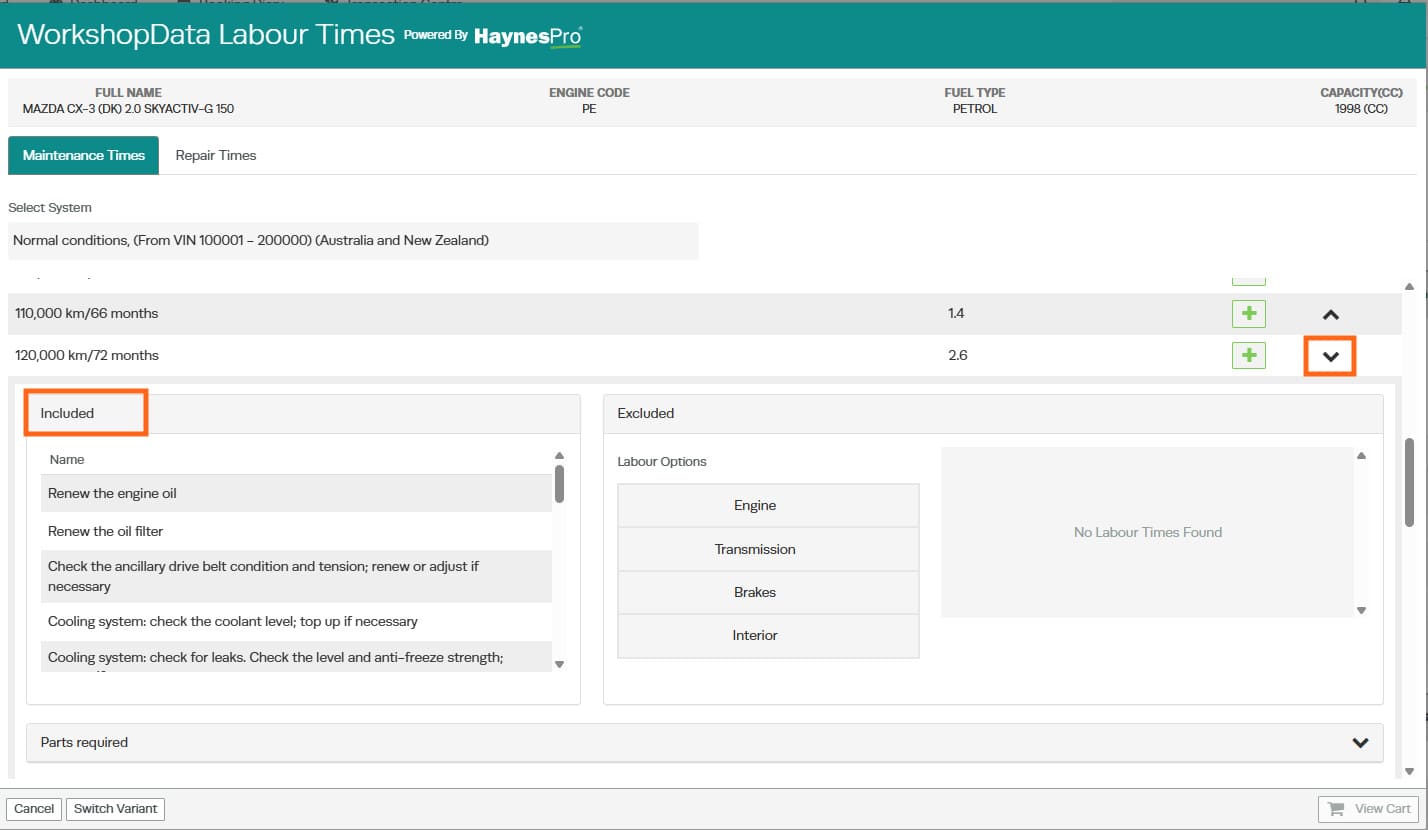Expand the 120,000 km/72 months row chevron
Image resolution: width=1428 pixels, height=830 pixels.
point(1330,355)
